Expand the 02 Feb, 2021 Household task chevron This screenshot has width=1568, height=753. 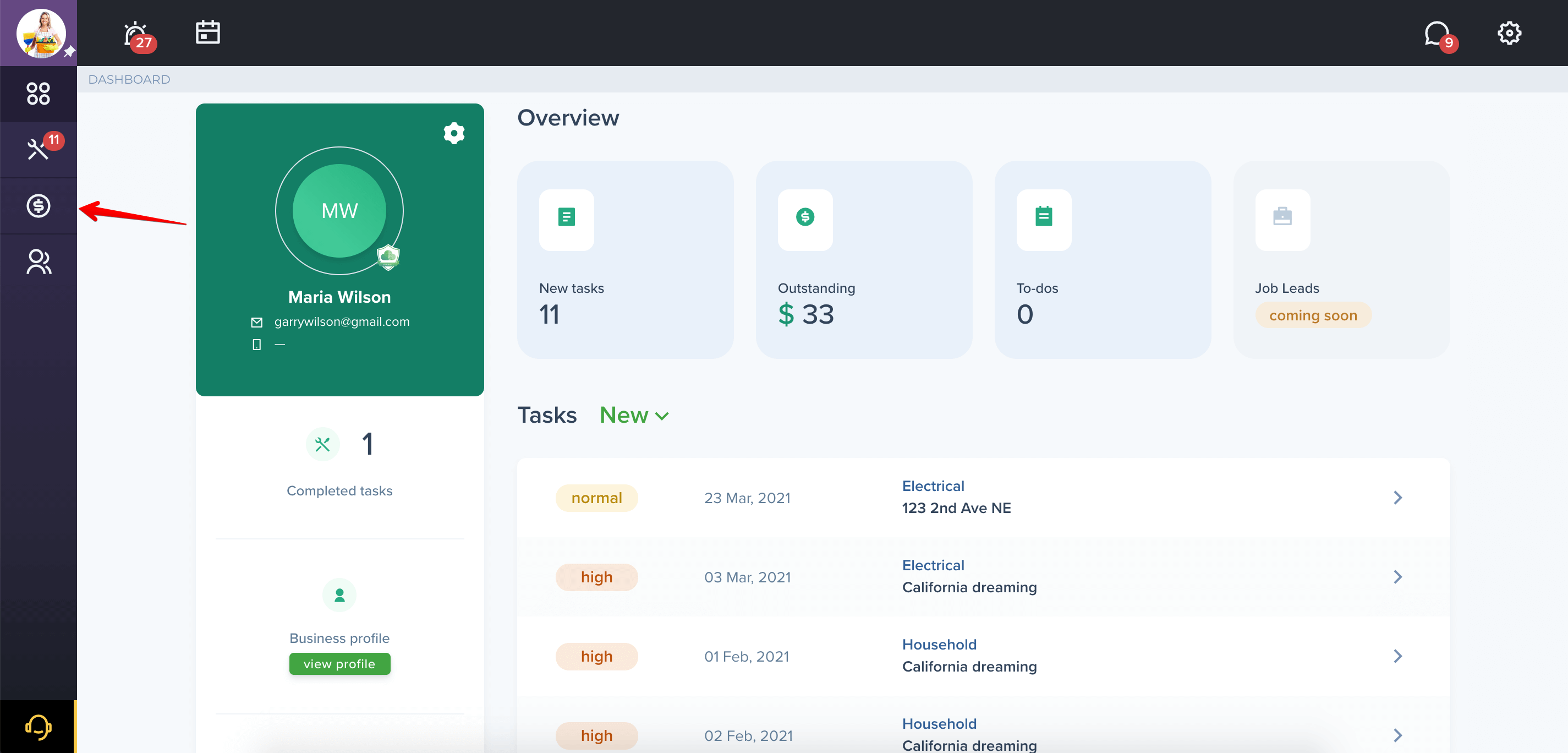[1397, 735]
